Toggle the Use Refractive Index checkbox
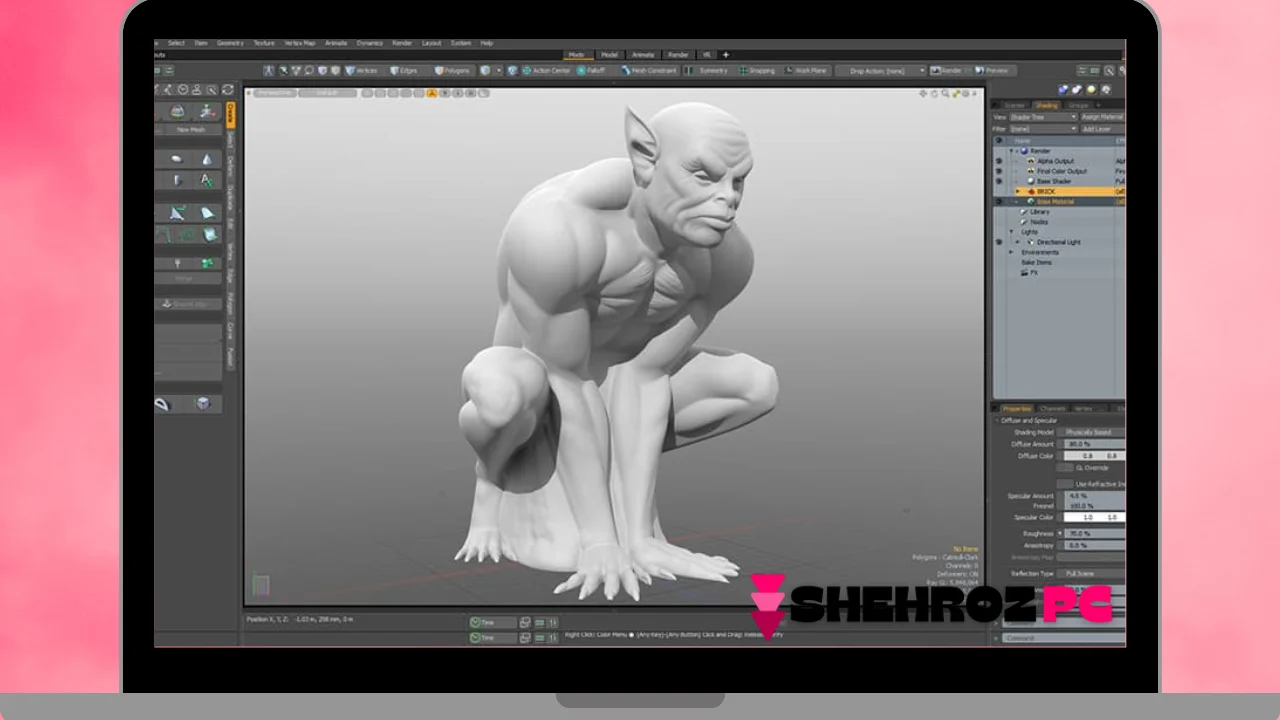Image resolution: width=1280 pixels, height=720 pixels. coord(1066,484)
